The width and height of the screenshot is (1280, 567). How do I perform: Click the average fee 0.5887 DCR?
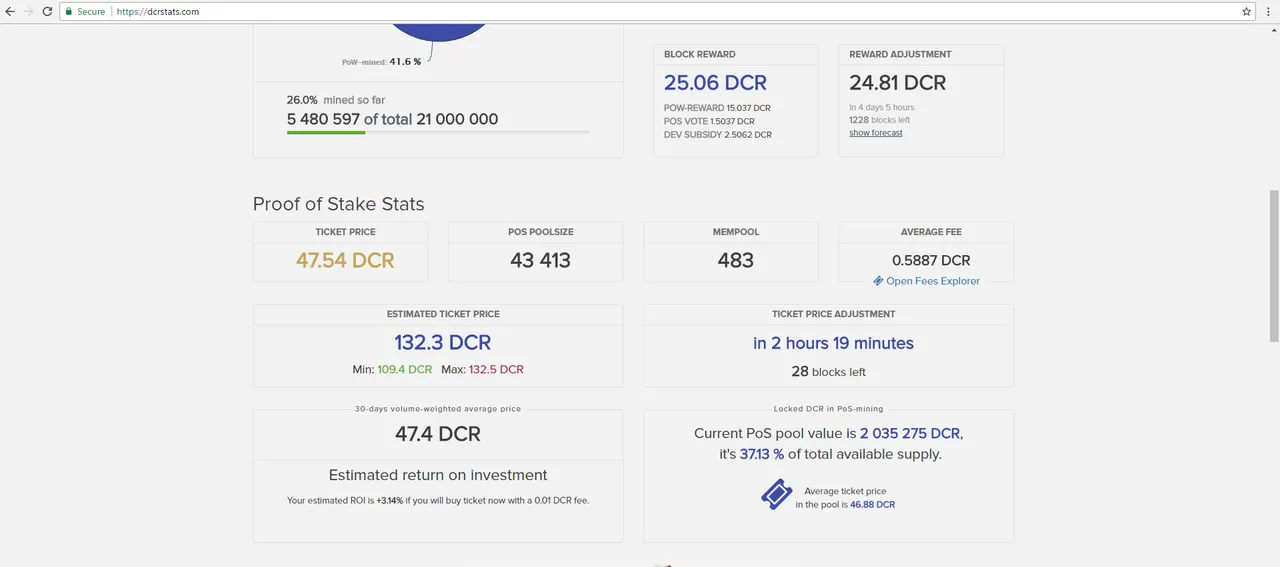tap(931, 260)
